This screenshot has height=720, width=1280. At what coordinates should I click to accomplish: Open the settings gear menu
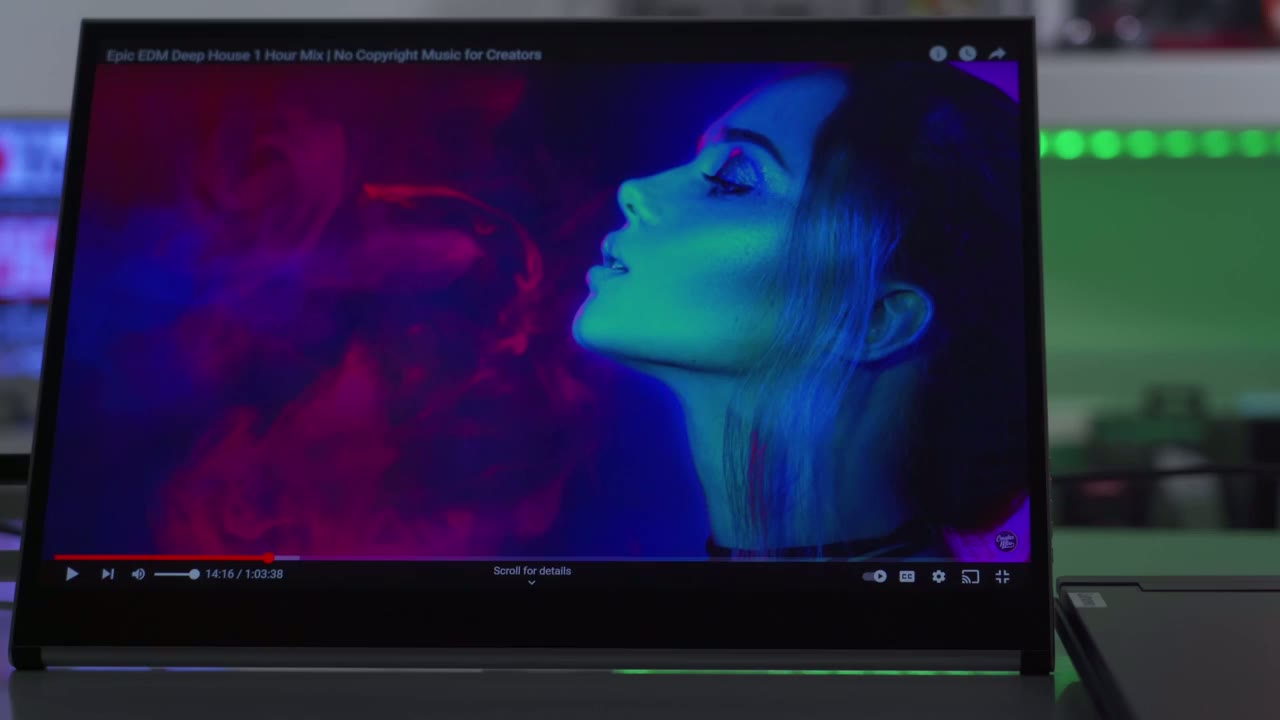pos(938,576)
